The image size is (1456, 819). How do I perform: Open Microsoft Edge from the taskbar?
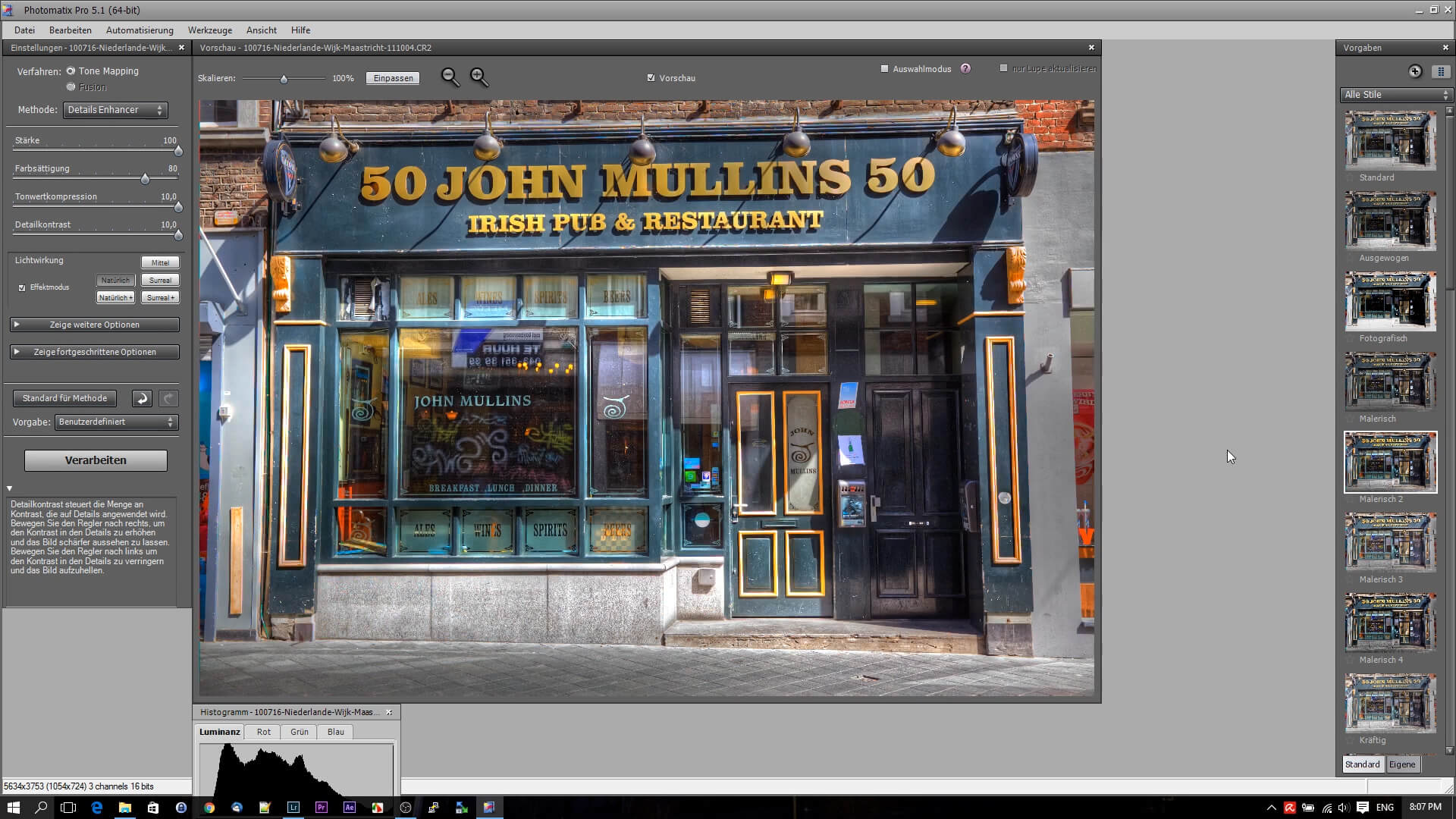[97, 808]
